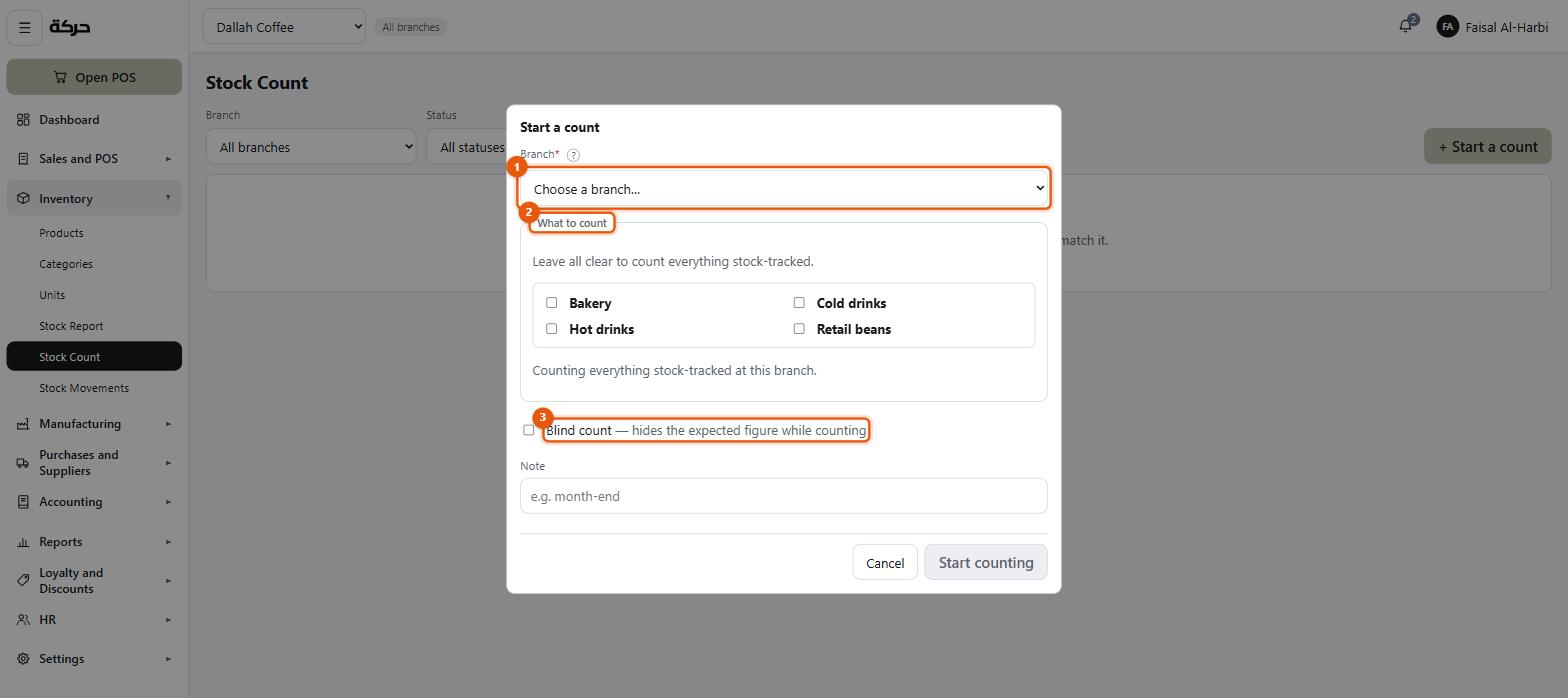Click the Manufacturing factory icon
Screen dimensions: 1568x698
23,424
